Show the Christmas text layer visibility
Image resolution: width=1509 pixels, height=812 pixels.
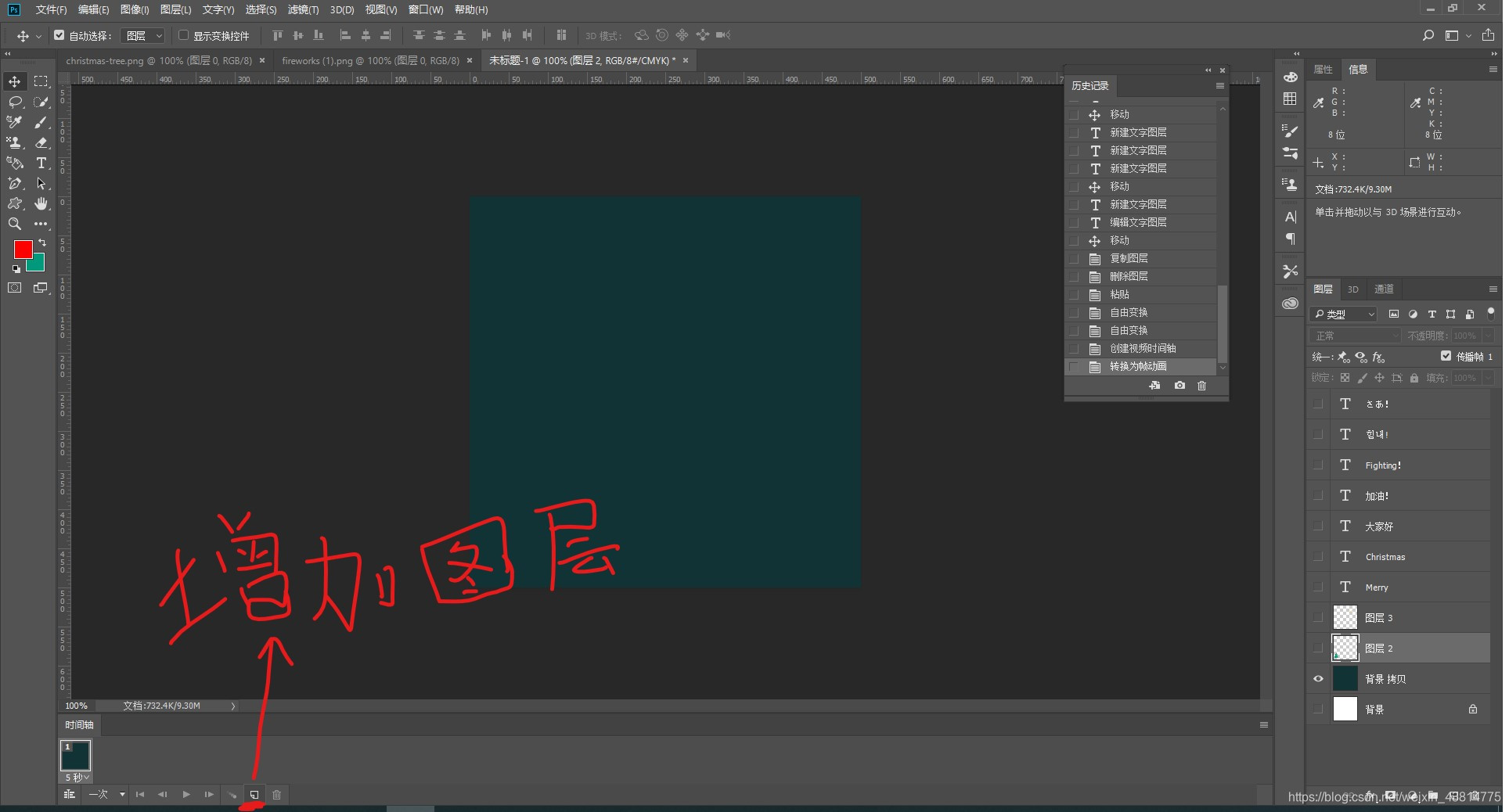click(x=1318, y=557)
